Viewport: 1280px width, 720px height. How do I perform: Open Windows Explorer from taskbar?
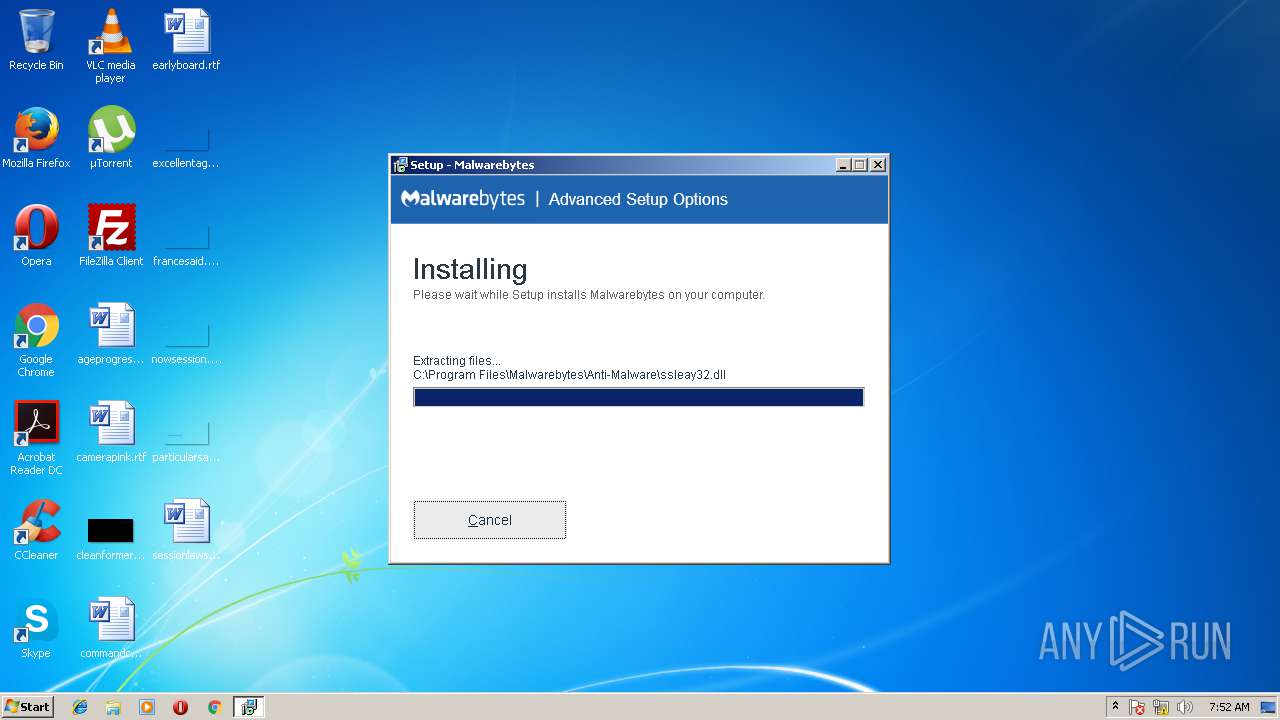click(x=113, y=707)
